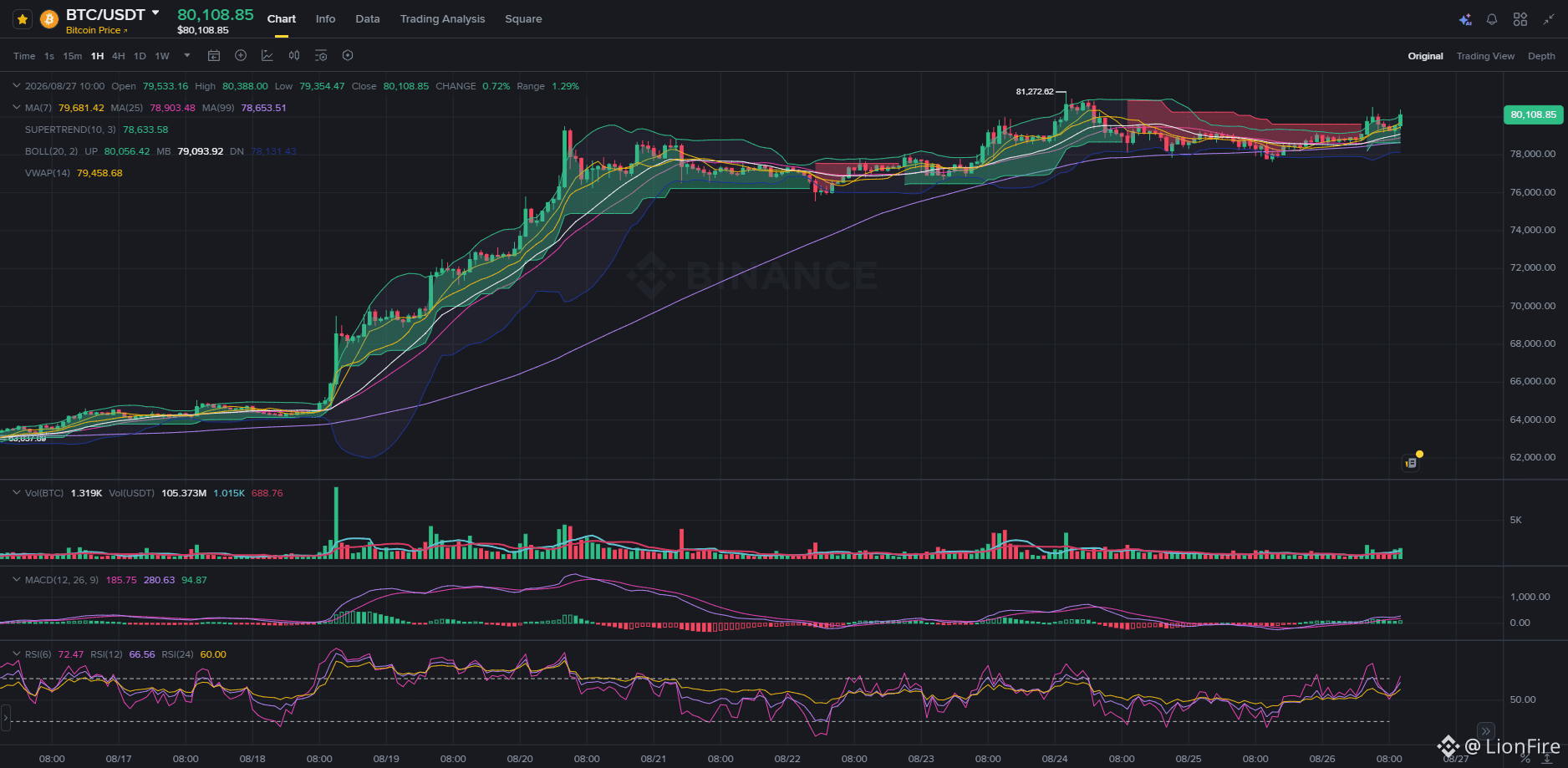1568x768 pixels.
Task: Click the 0.72% CHANGE value
Action: [496, 86]
